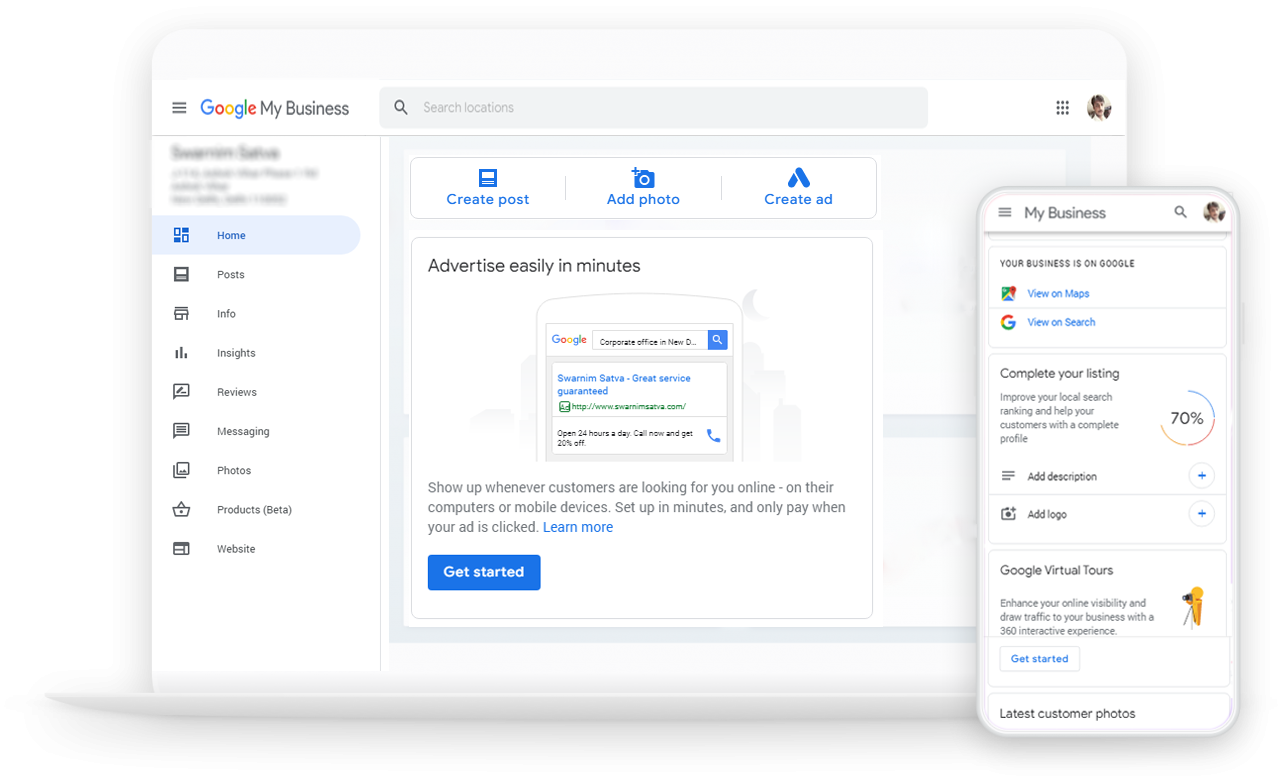
Task: Click the ad preview search box
Action: [650, 341]
